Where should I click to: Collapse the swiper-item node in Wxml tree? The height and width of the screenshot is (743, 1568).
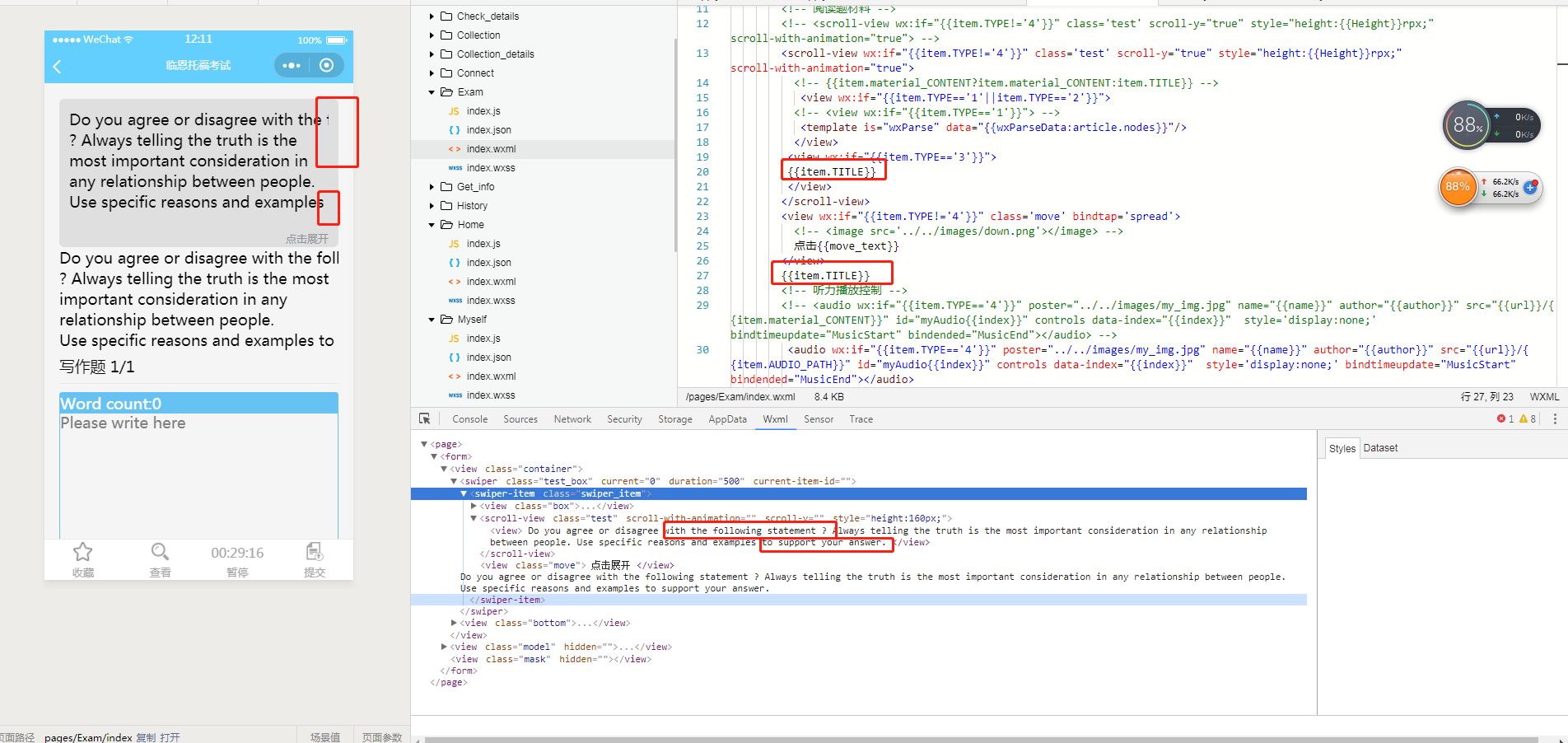(x=464, y=493)
